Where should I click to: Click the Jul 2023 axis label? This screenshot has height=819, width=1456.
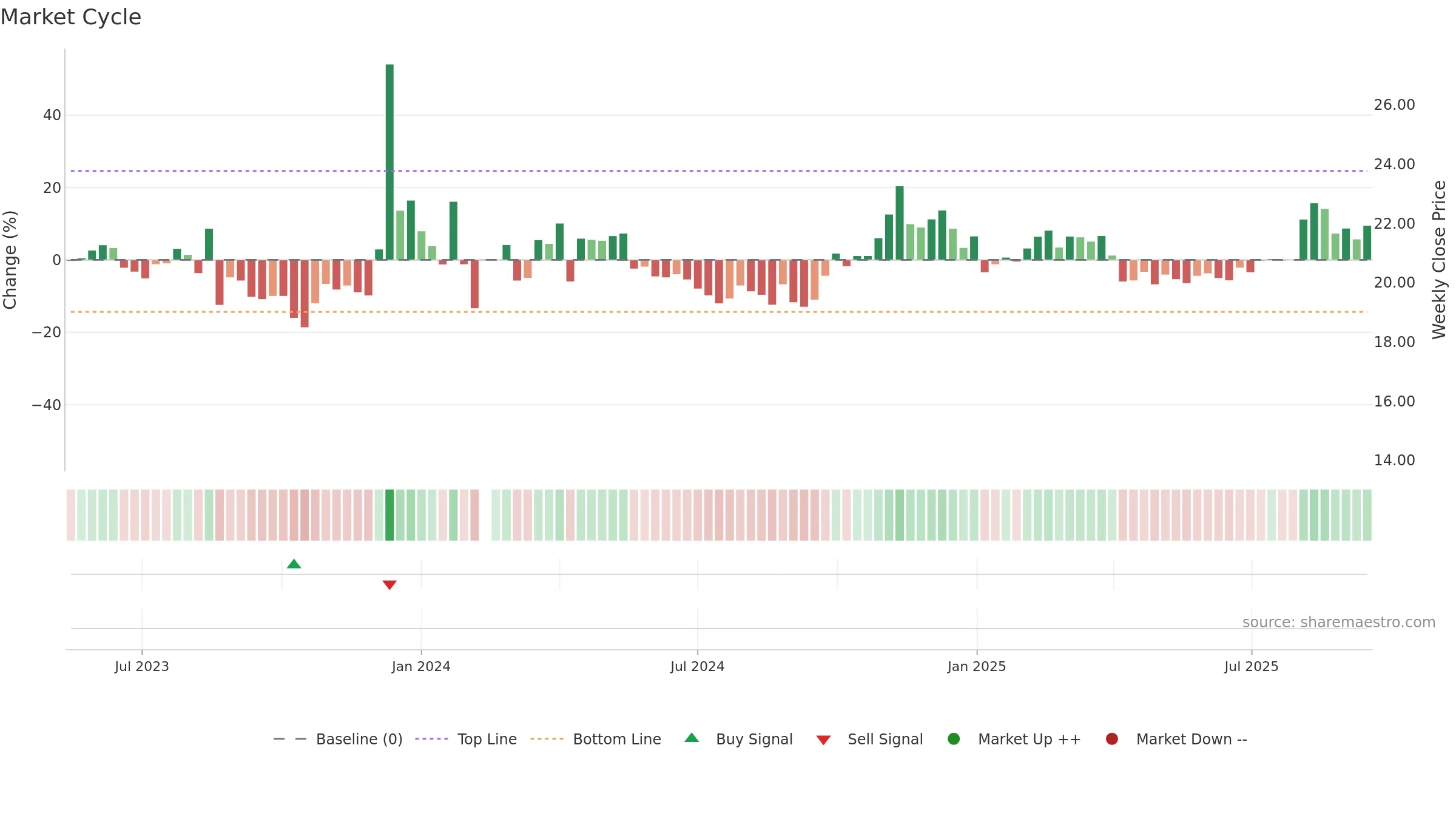click(x=142, y=666)
